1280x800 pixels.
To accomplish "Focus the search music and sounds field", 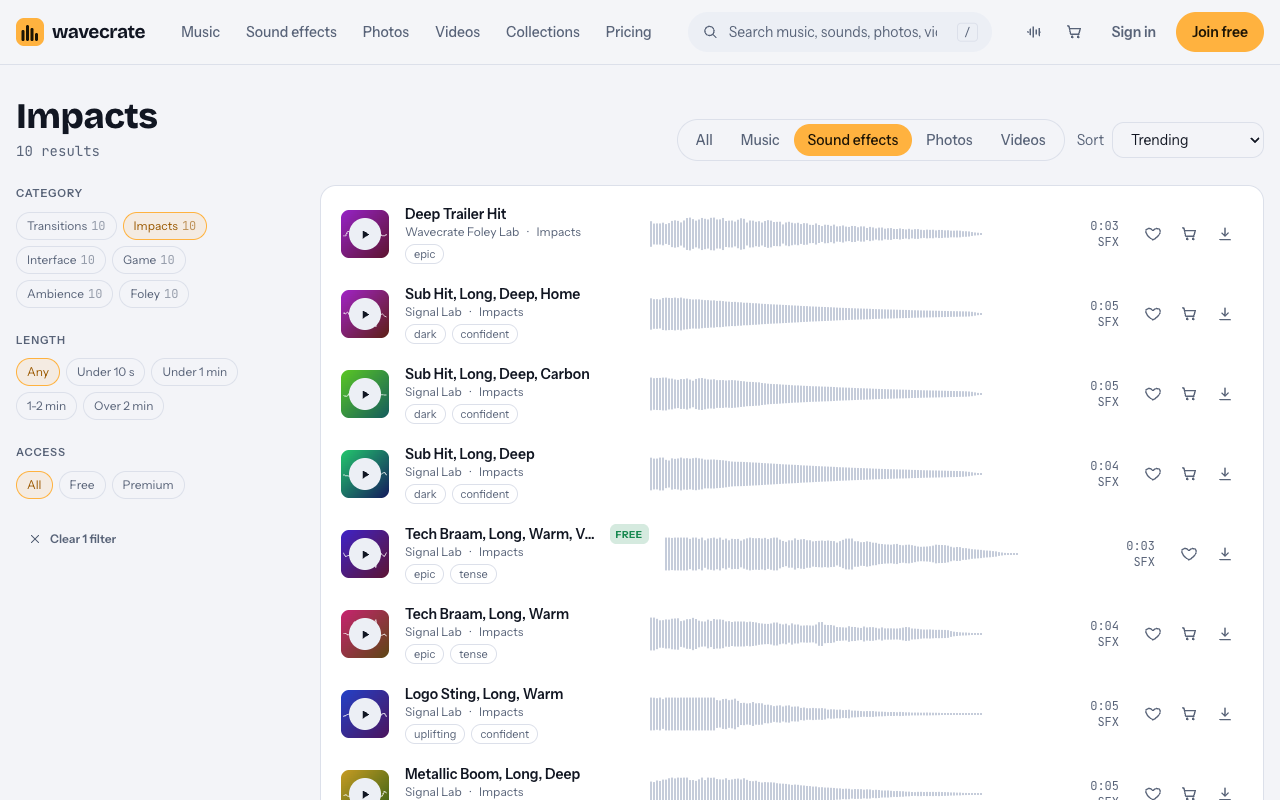I will [x=840, y=32].
